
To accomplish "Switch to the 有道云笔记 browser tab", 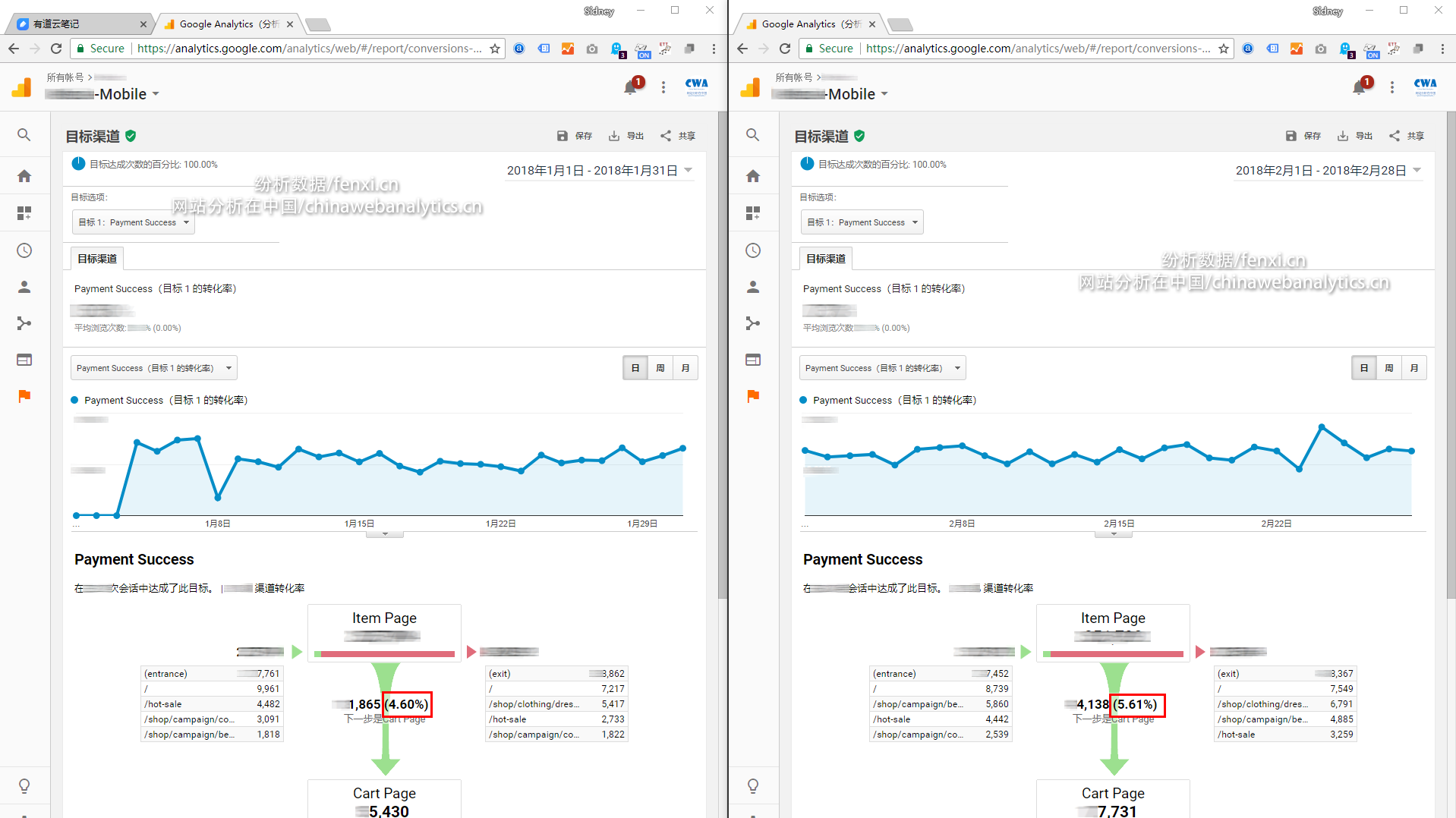I will click(x=80, y=24).
